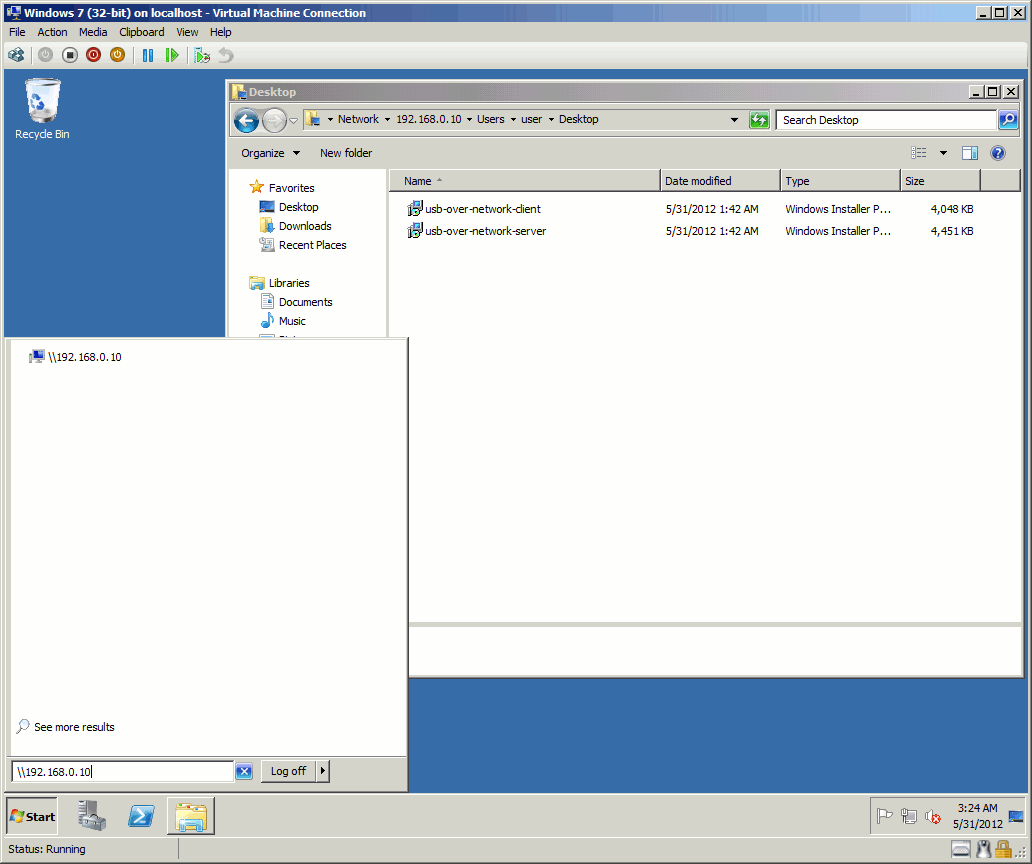Click the change view icon

tap(919, 153)
